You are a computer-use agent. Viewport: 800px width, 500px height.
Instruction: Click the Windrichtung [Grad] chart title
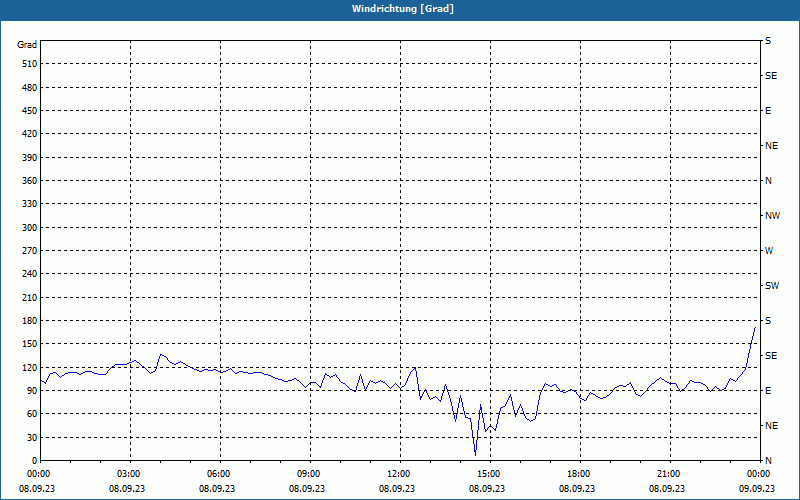pos(403,9)
